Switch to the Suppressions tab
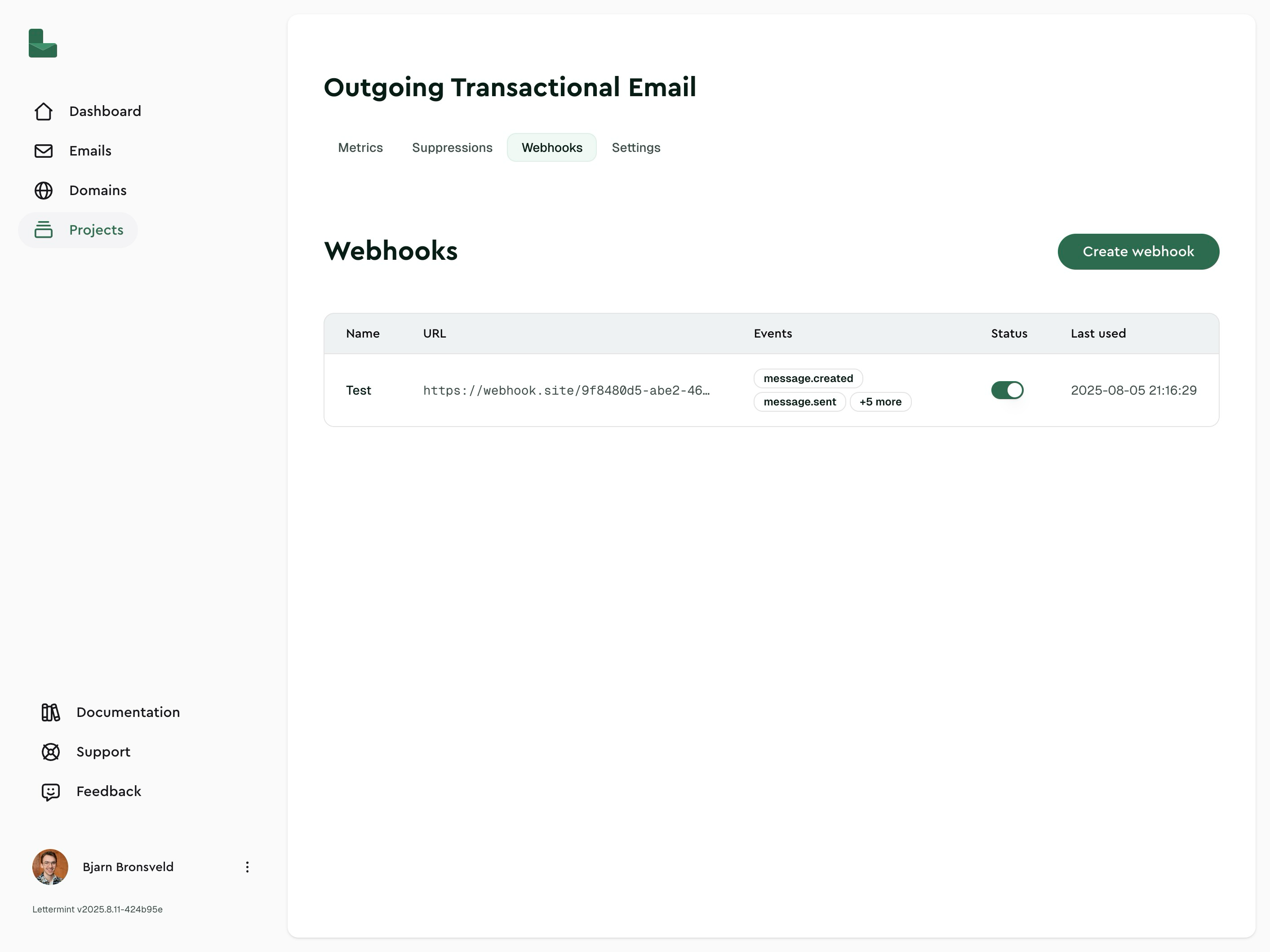 (452, 147)
